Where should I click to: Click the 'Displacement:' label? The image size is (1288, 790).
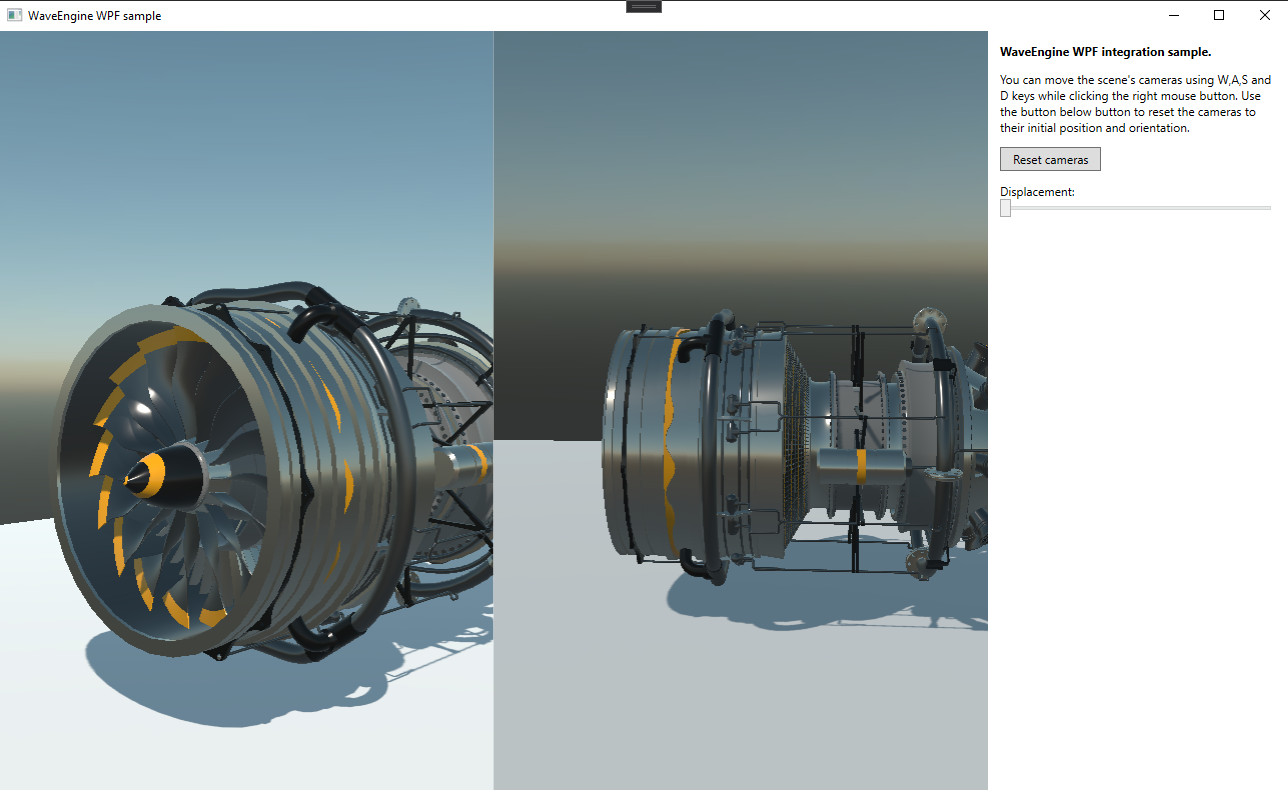click(1037, 191)
